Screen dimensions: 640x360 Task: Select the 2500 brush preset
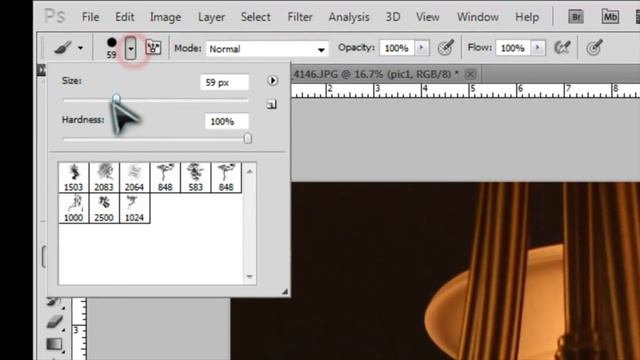[104, 208]
